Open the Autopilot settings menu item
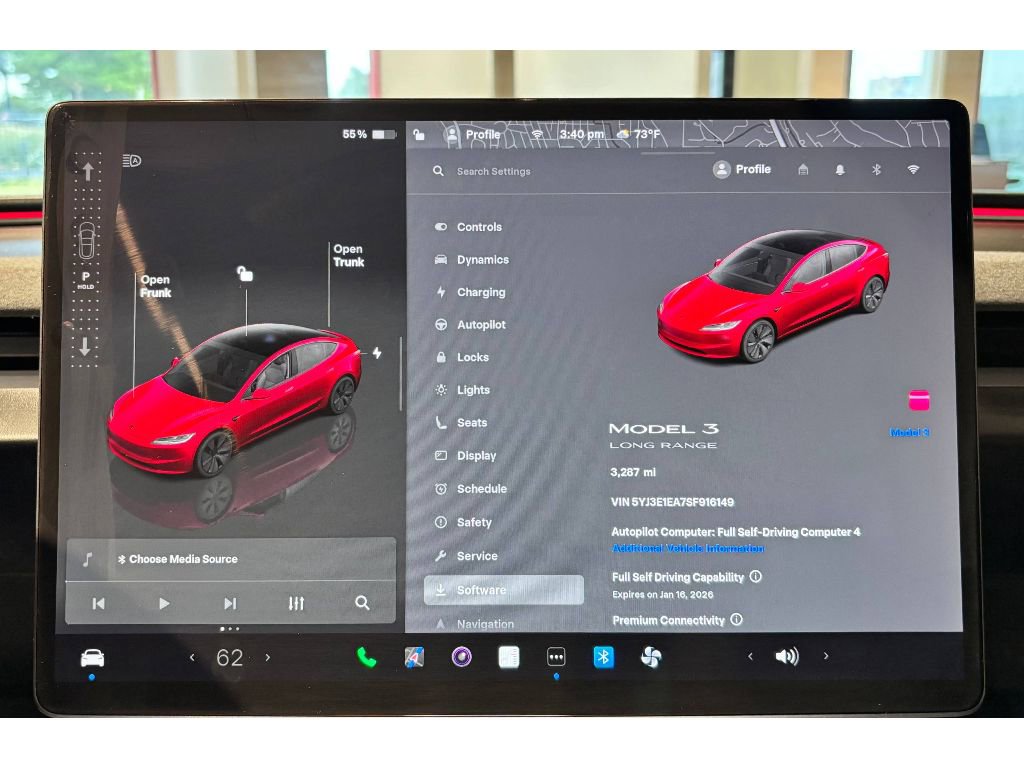 tap(481, 325)
